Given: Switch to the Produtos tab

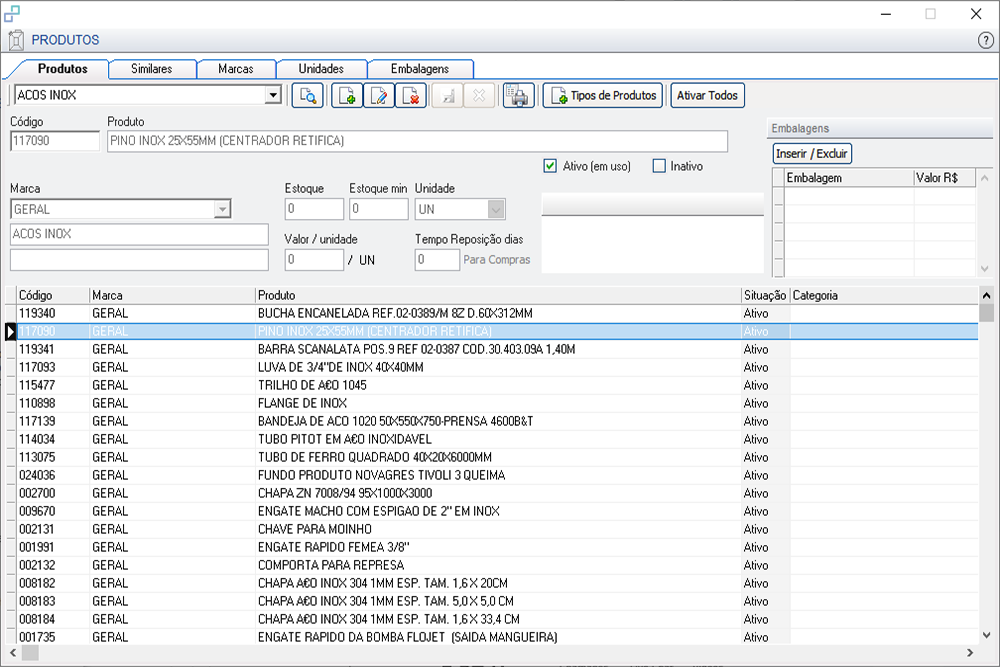Looking at the screenshot, I should pos(62,69).
